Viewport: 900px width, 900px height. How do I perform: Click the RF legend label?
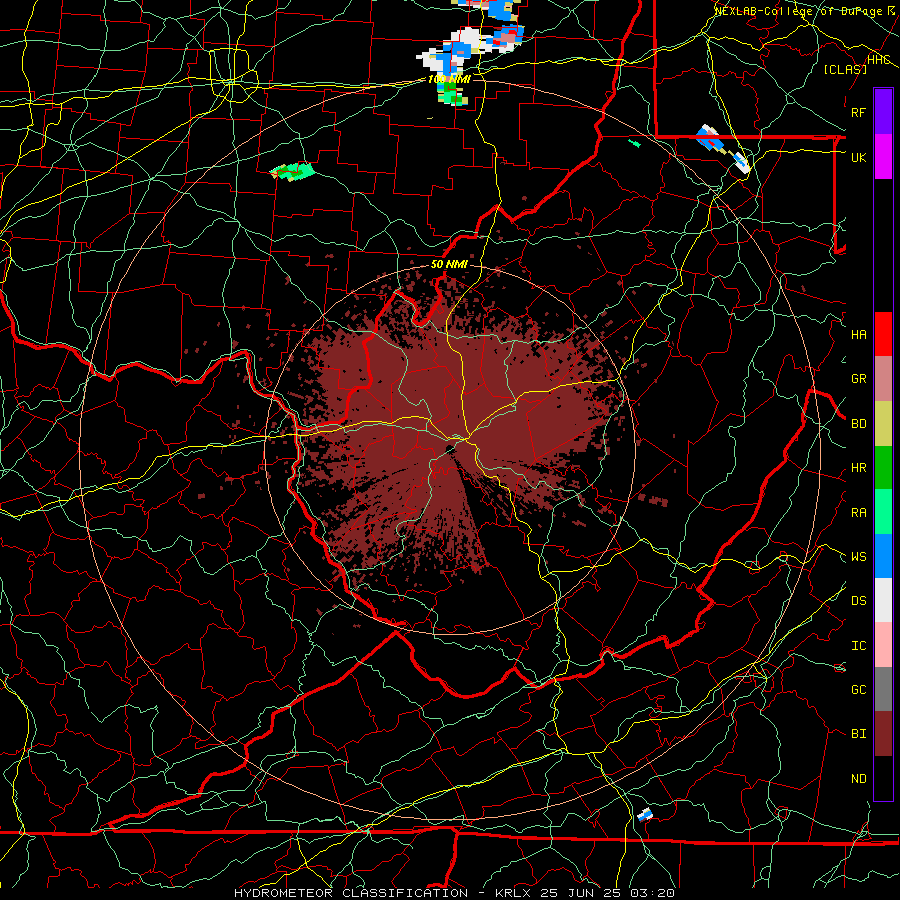[x=858, y=112]
